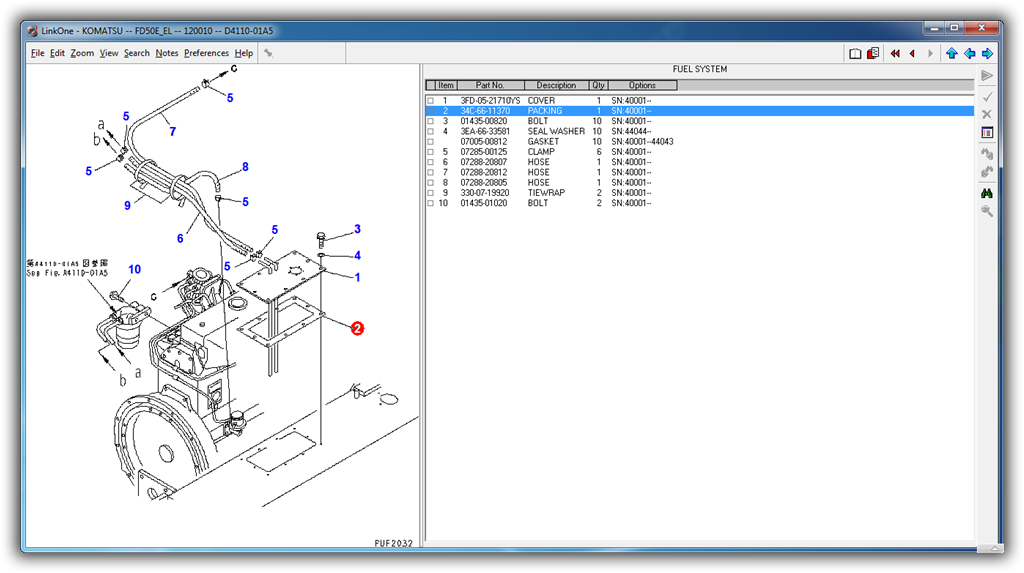Open the Zoom menu
Image resolution: width=1024 pixels, height=573 pixels.
pos(82,53)
